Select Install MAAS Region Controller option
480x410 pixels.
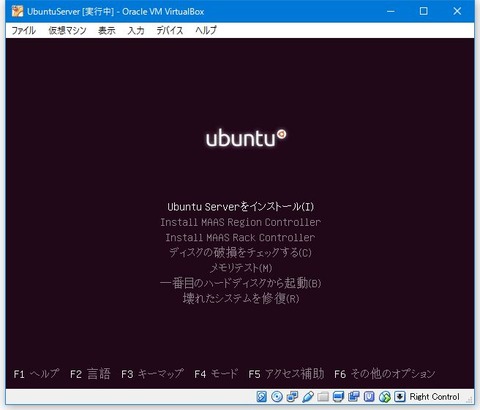pyautogui.click(x=240, y=222)
